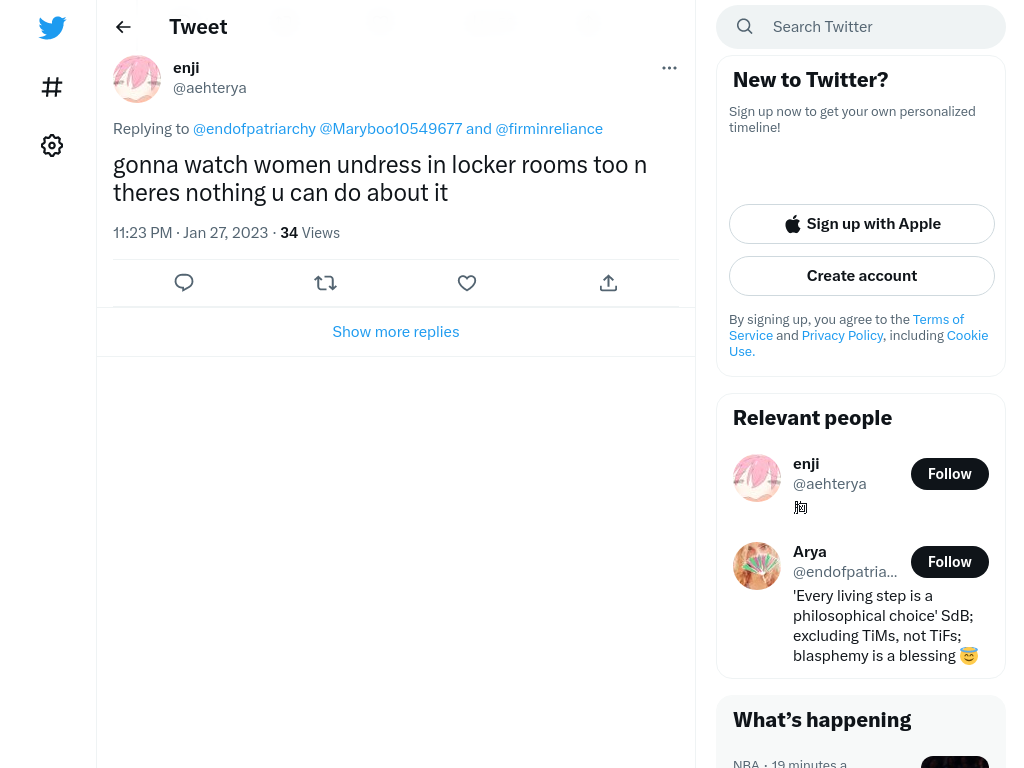Follow enji in Relevant people

(950, 474)
